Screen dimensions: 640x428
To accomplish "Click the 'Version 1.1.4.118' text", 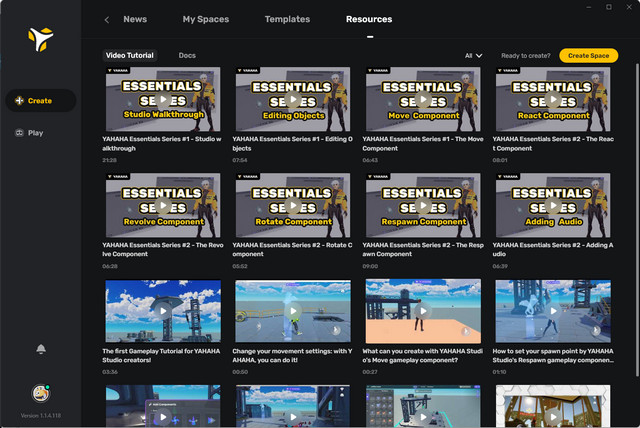I will pyautogui.click(x=40, y=416).
